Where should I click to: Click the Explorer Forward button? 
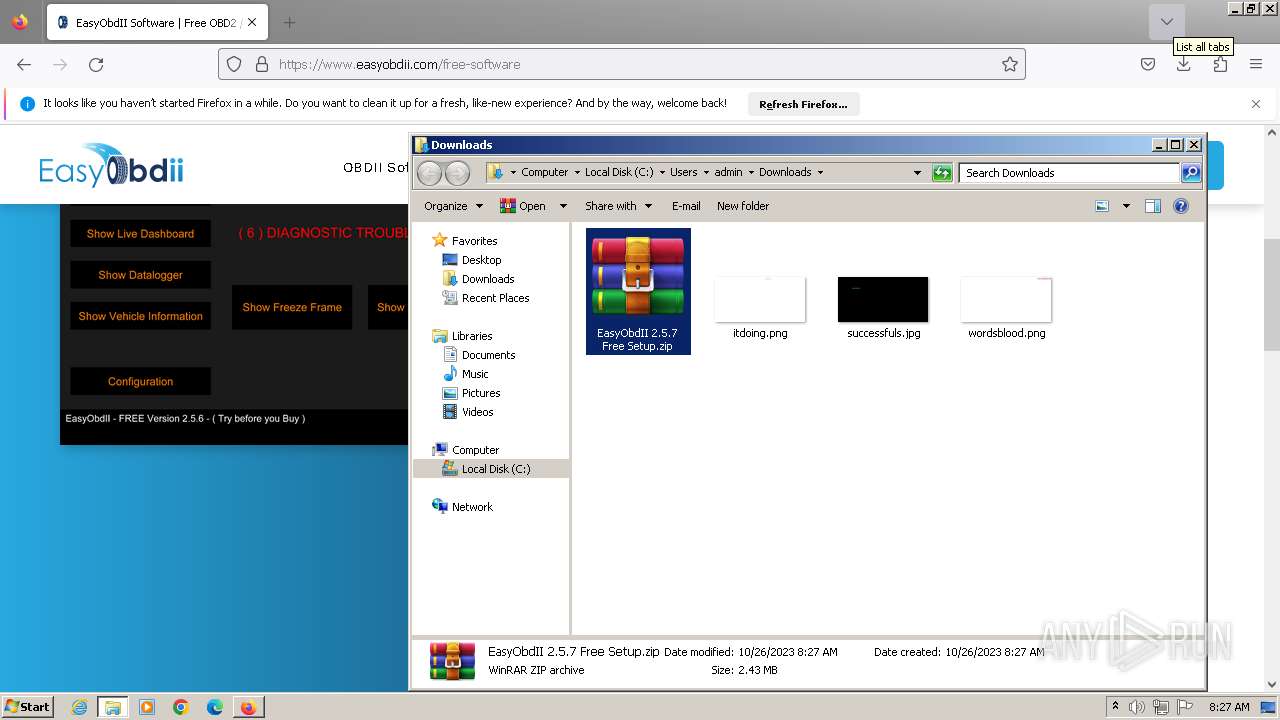[457, 173]
